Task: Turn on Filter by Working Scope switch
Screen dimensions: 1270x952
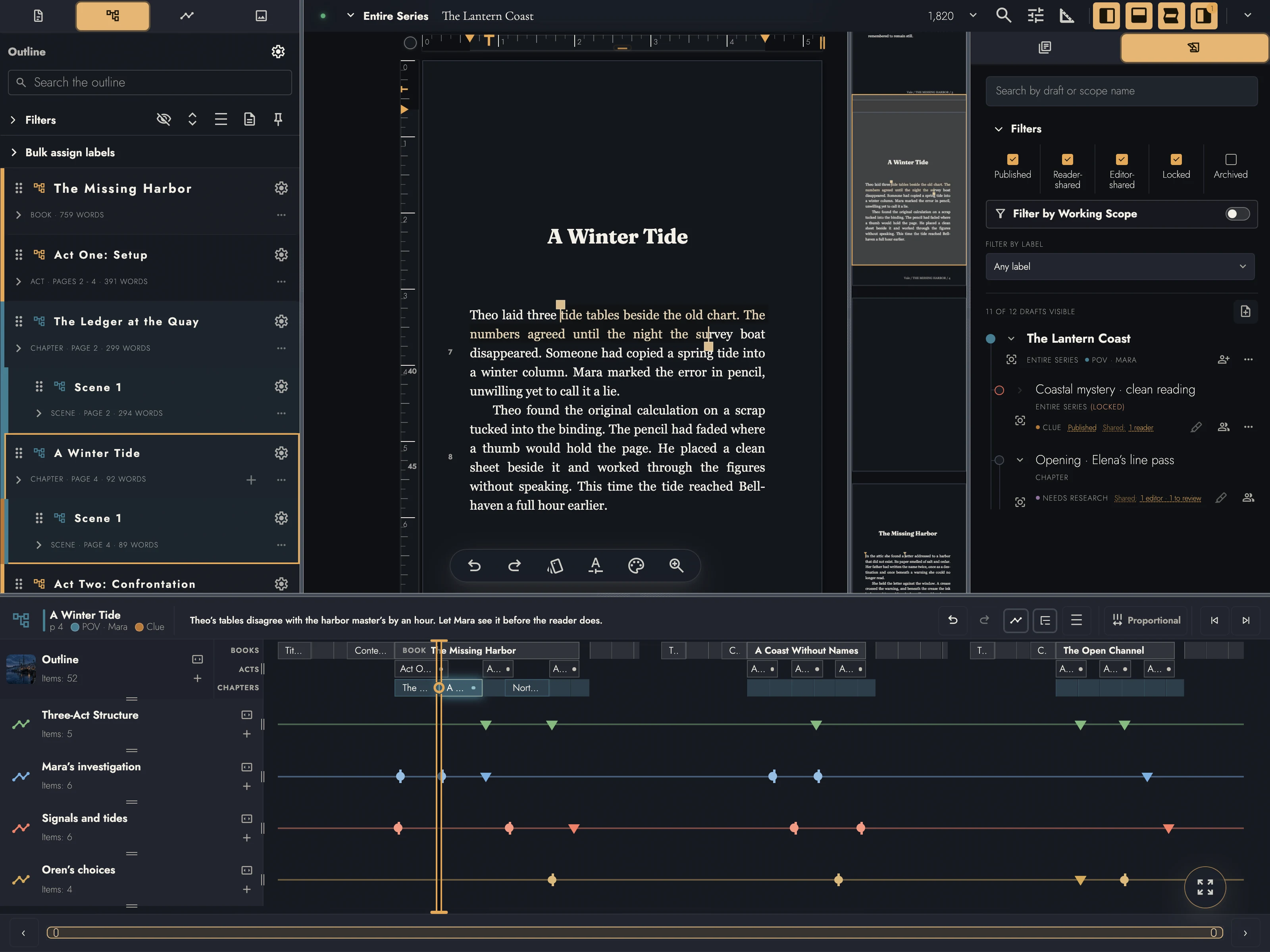Action: point(1237,214)
